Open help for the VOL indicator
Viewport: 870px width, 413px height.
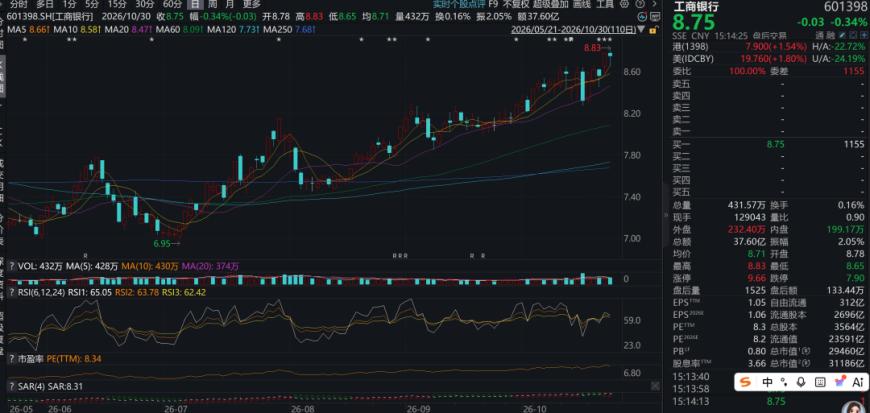click(x=11, y=266)
